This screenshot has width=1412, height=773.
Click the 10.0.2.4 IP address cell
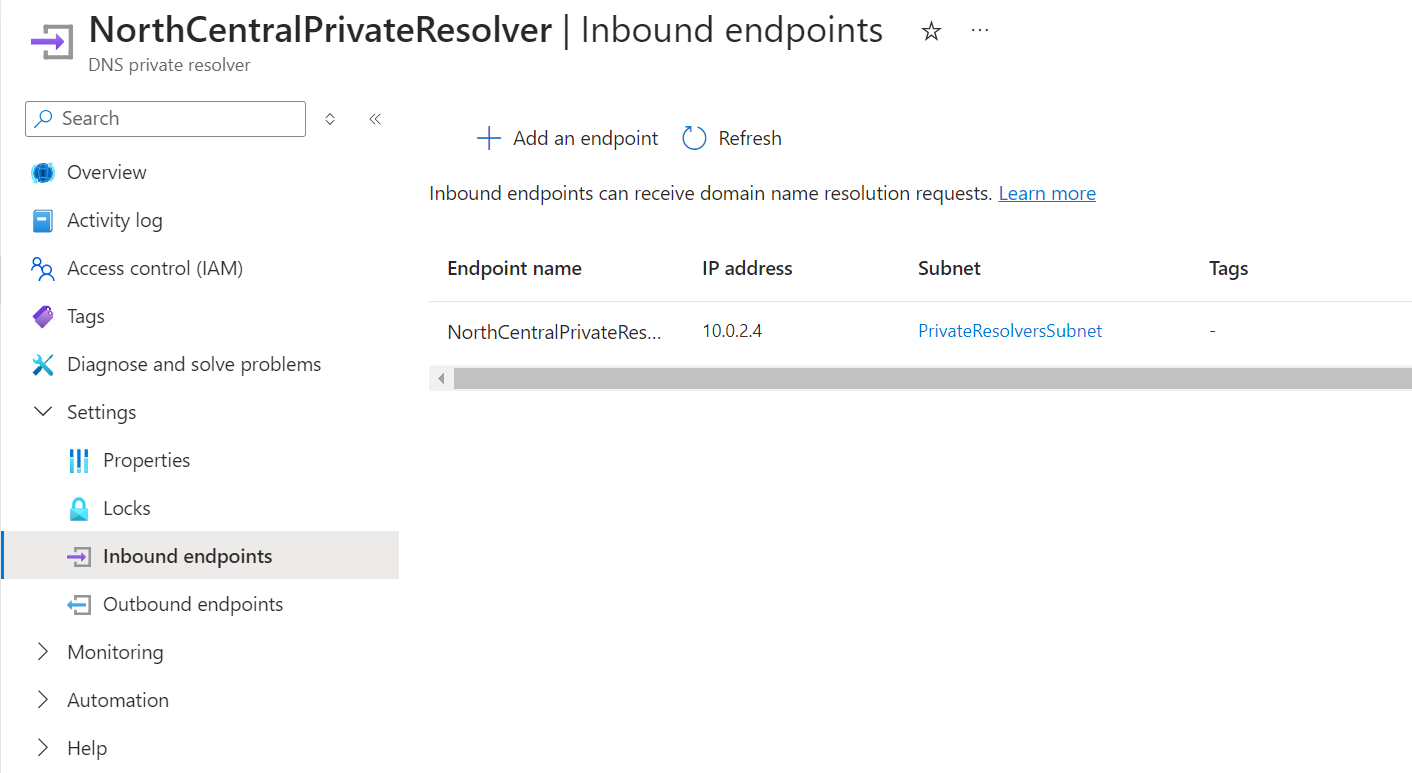[732, 331]
